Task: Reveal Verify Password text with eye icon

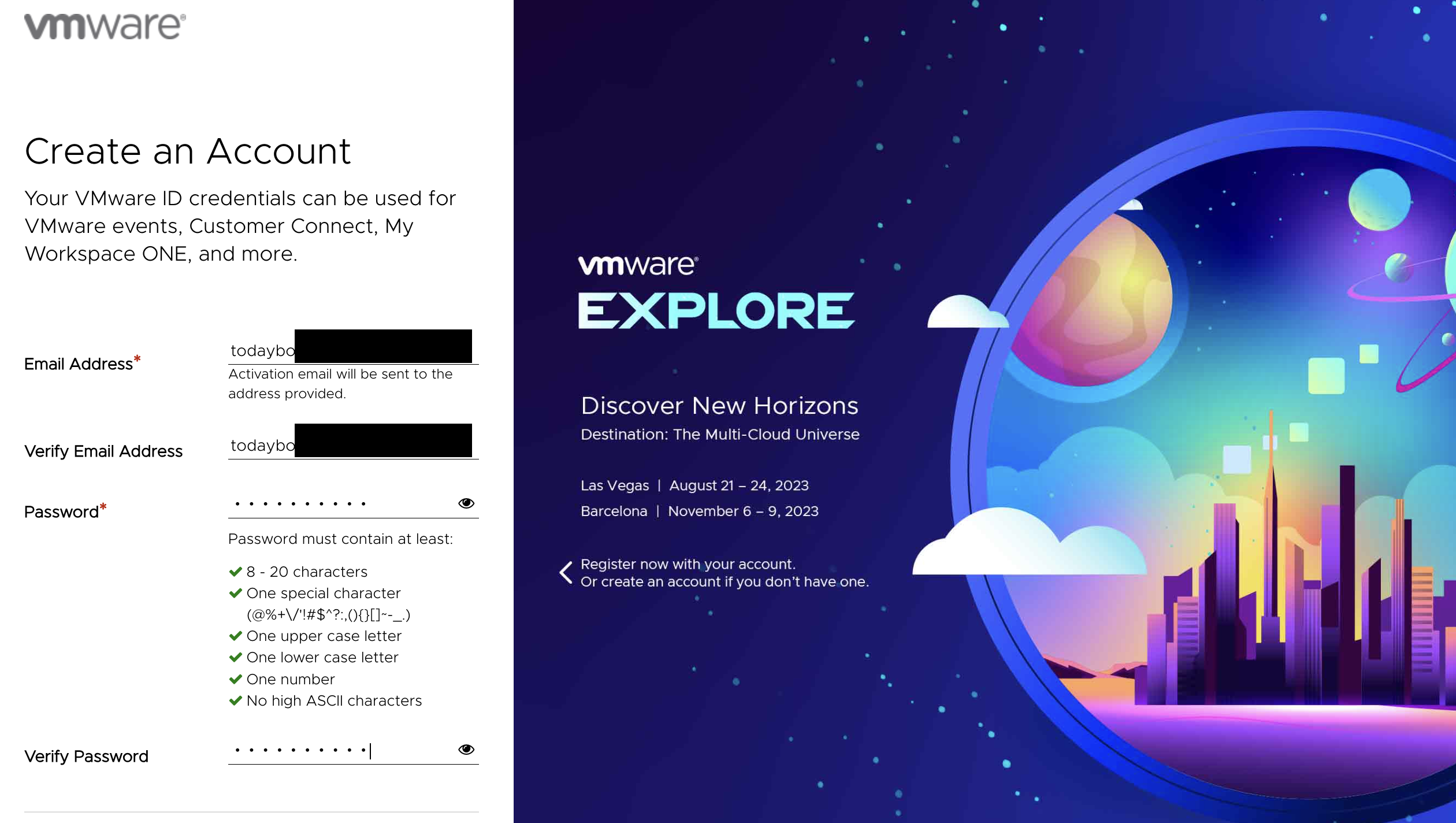Action: tap(466, 750)
